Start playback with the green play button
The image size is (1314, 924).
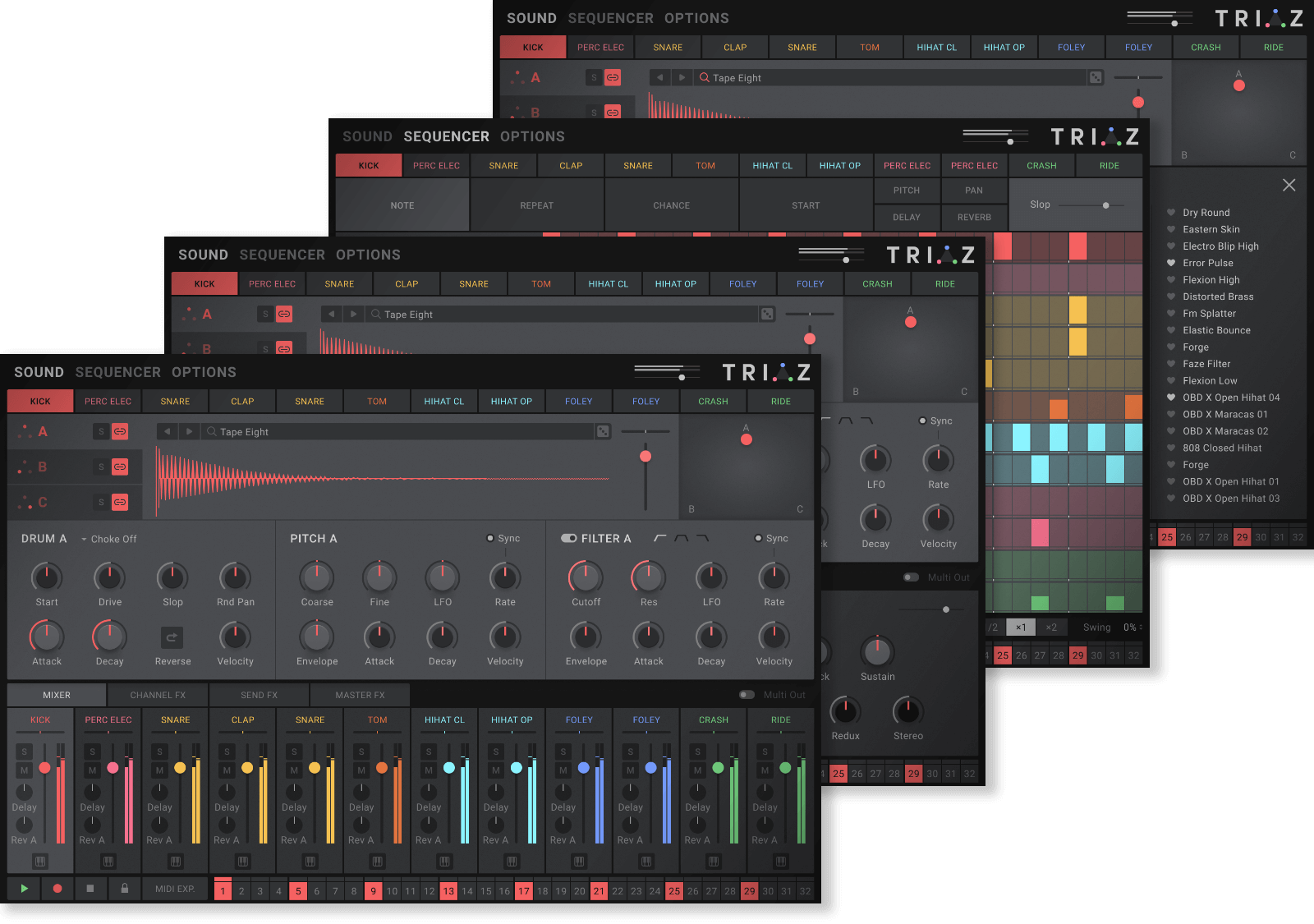coord(24,889)
